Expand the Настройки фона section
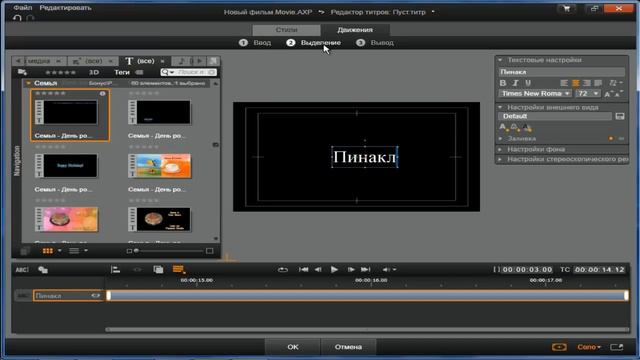 500,149
